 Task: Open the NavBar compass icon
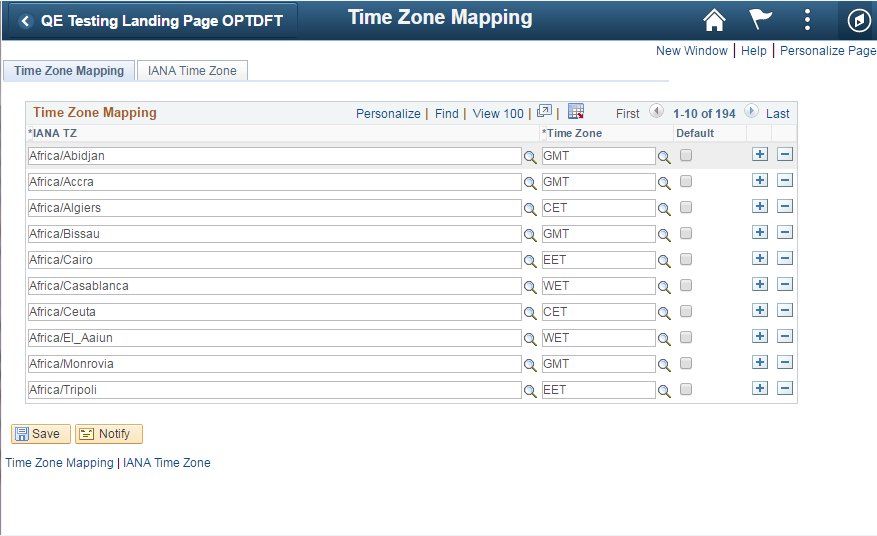(859, 21)
